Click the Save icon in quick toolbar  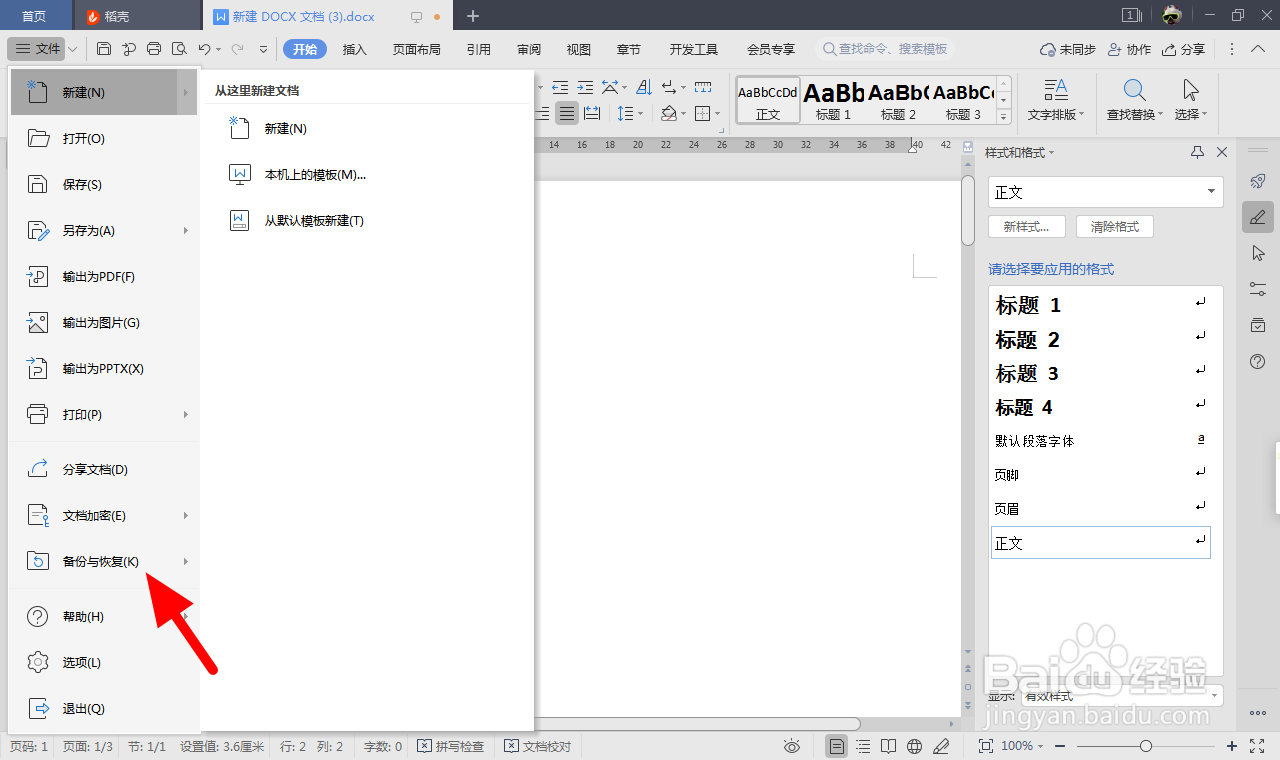[104, 49]
